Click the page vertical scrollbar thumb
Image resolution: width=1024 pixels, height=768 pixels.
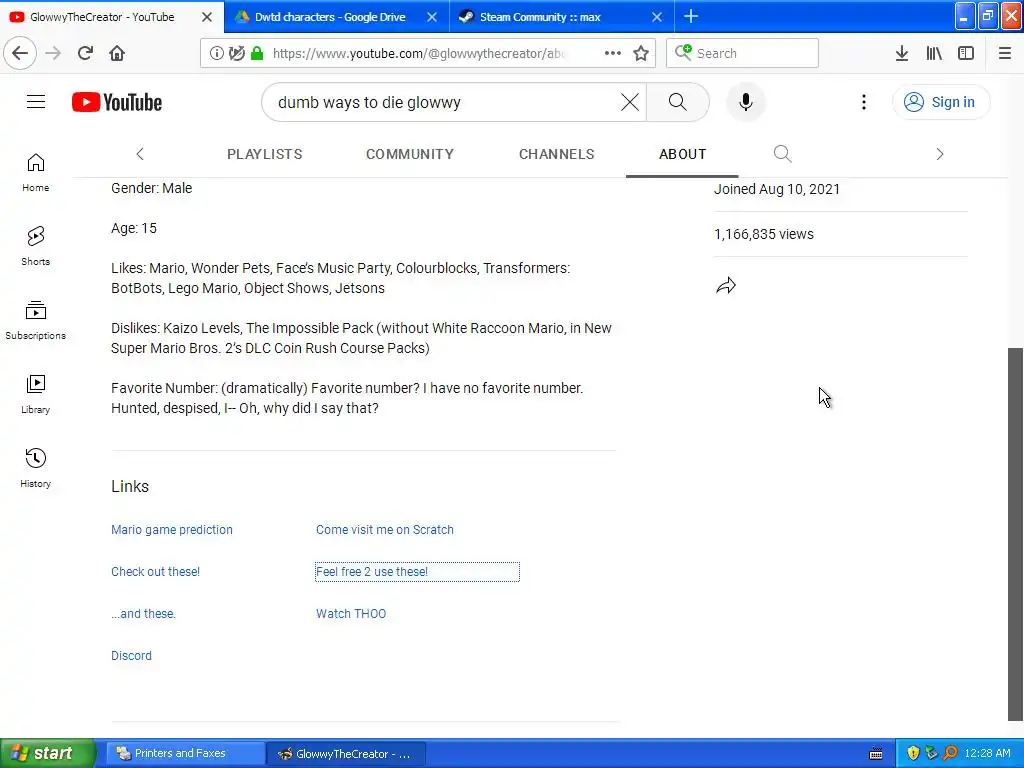pyautogui.click(x=1015, y=534)
